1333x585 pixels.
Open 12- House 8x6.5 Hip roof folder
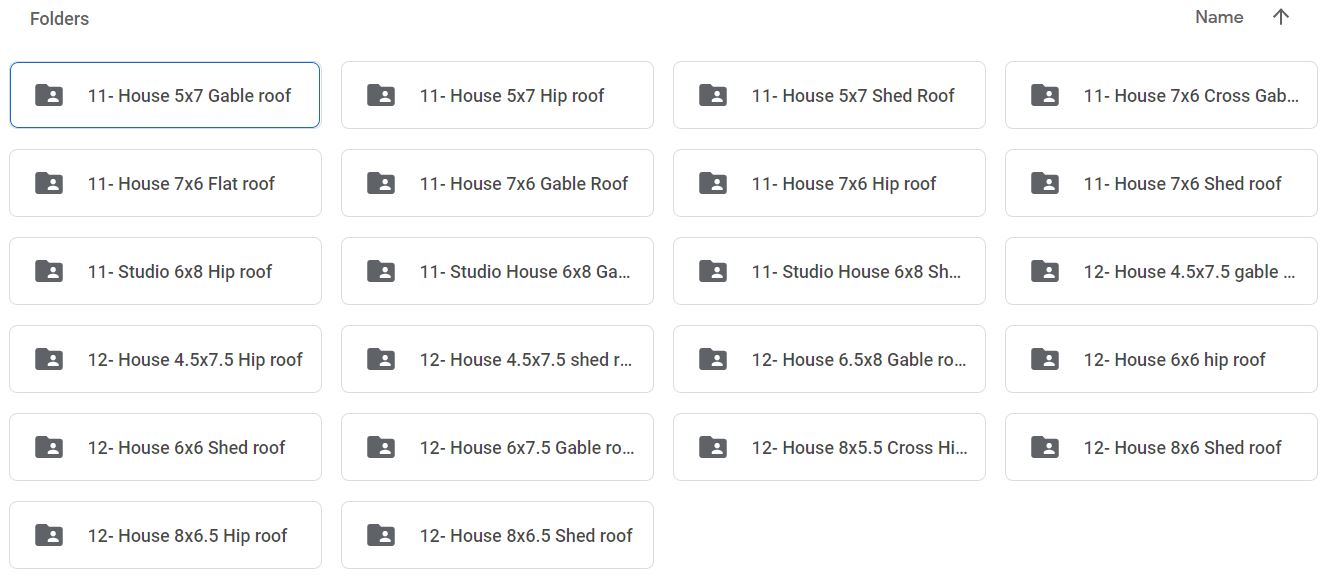[165, 535]
